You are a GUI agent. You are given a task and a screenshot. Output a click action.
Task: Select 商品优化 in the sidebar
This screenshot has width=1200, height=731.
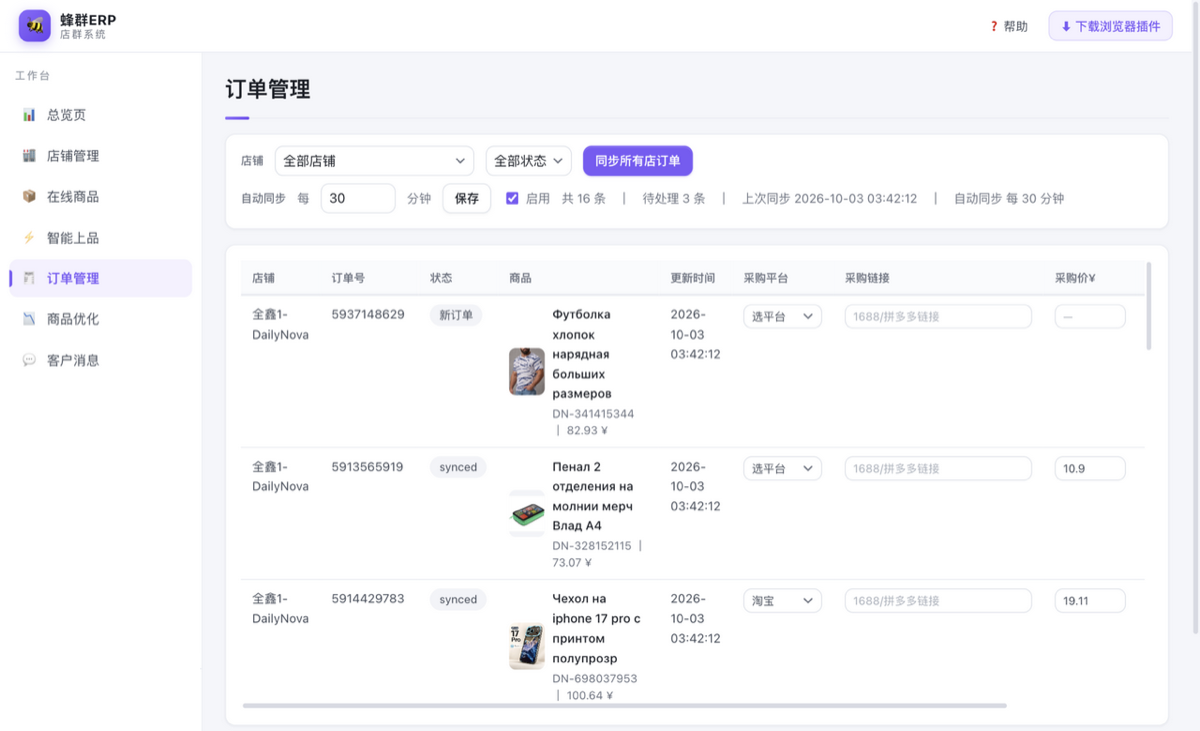(x=100, y=319)
